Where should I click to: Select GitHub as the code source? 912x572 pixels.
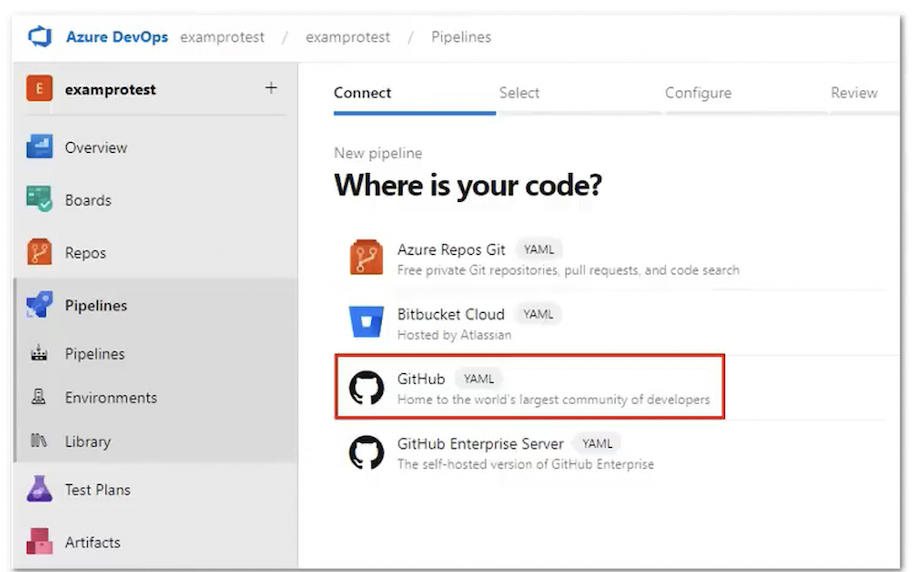421,379
